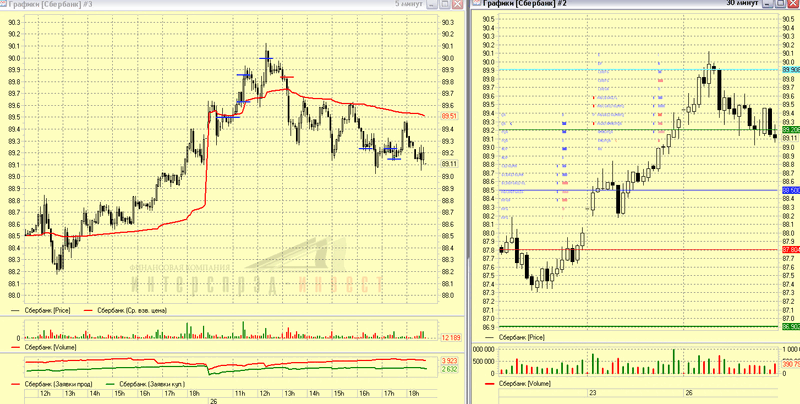Click red line swatch beside 'Ср. взв. цена'
This screenshot has height=404, width=800.
click(x=89, y=310)
